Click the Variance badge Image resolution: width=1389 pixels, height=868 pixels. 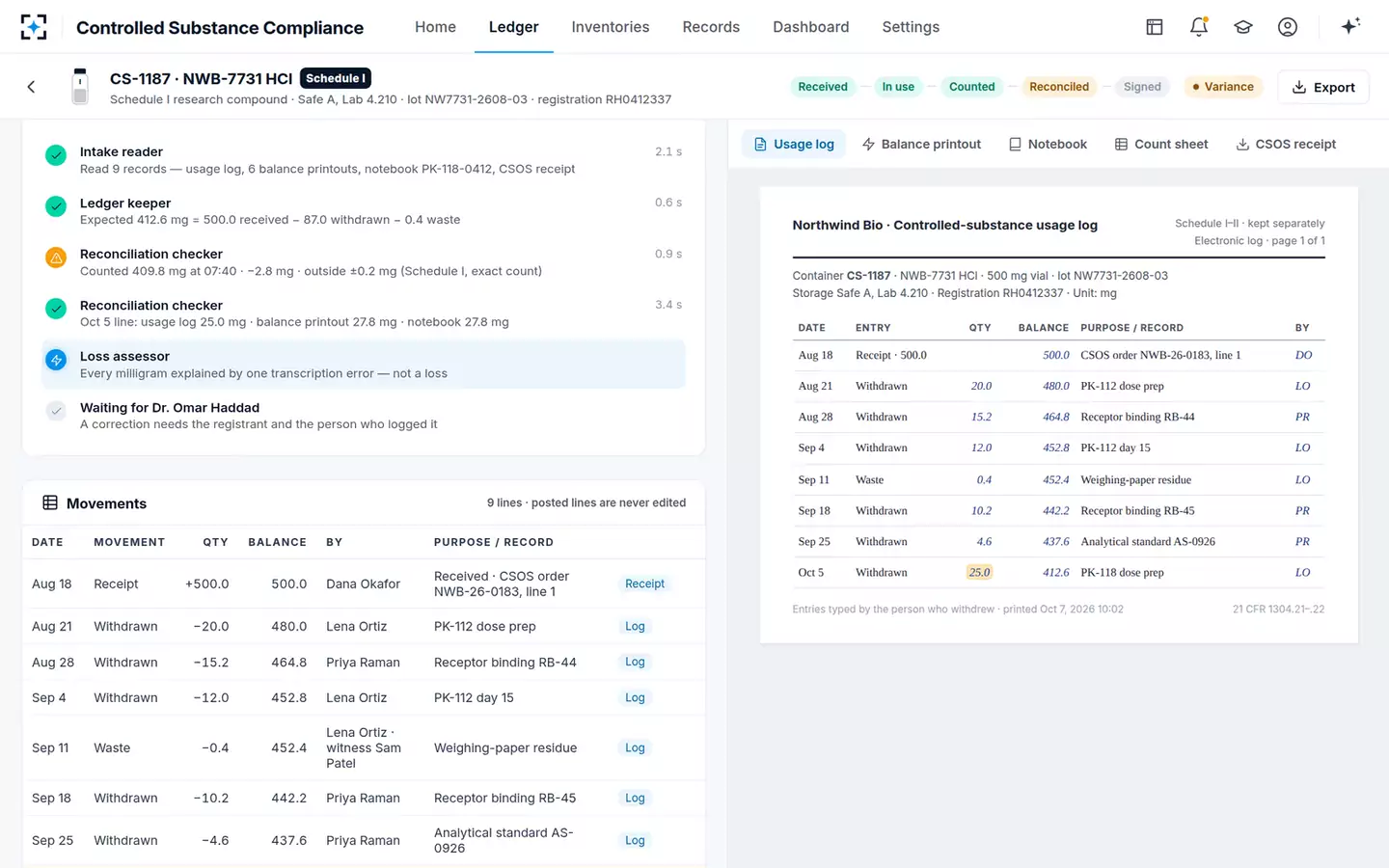1223,87
